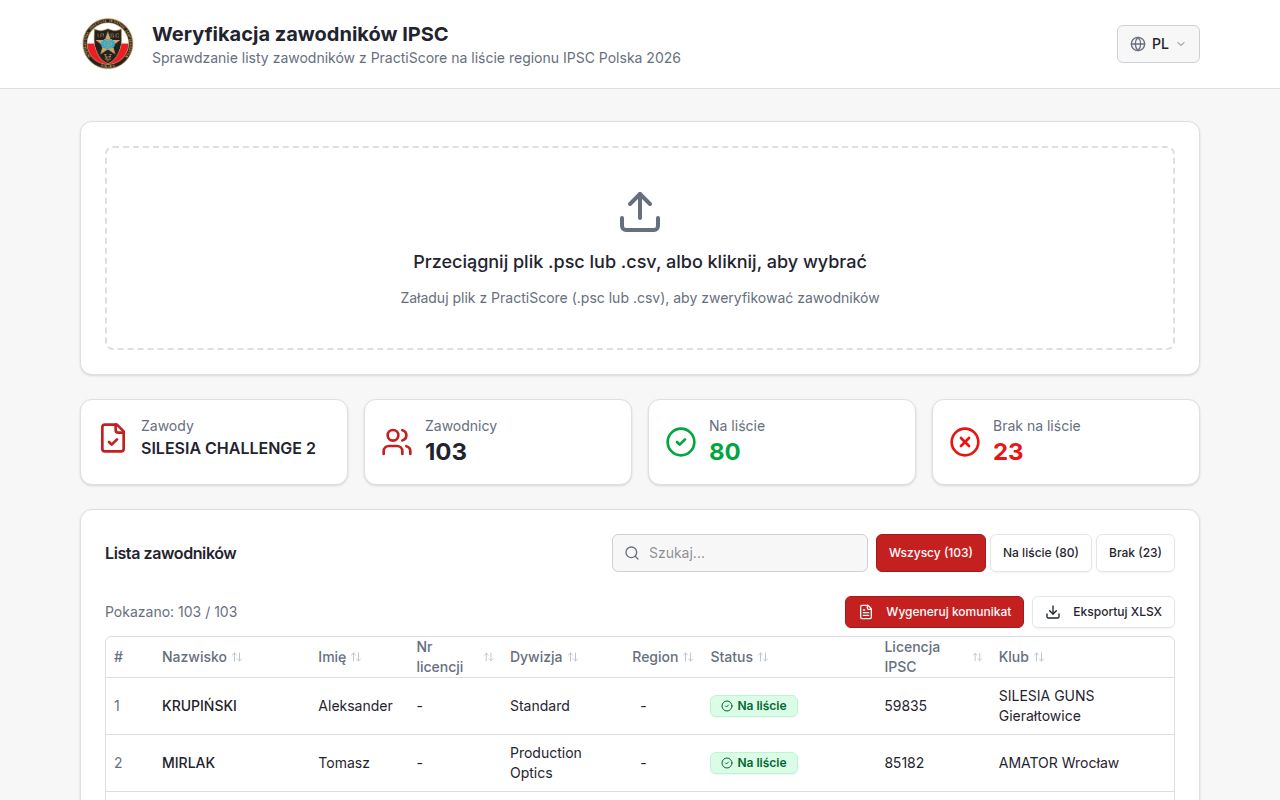Click SILESIA GUNS Gierałtowice club cell

[1047, 706]
